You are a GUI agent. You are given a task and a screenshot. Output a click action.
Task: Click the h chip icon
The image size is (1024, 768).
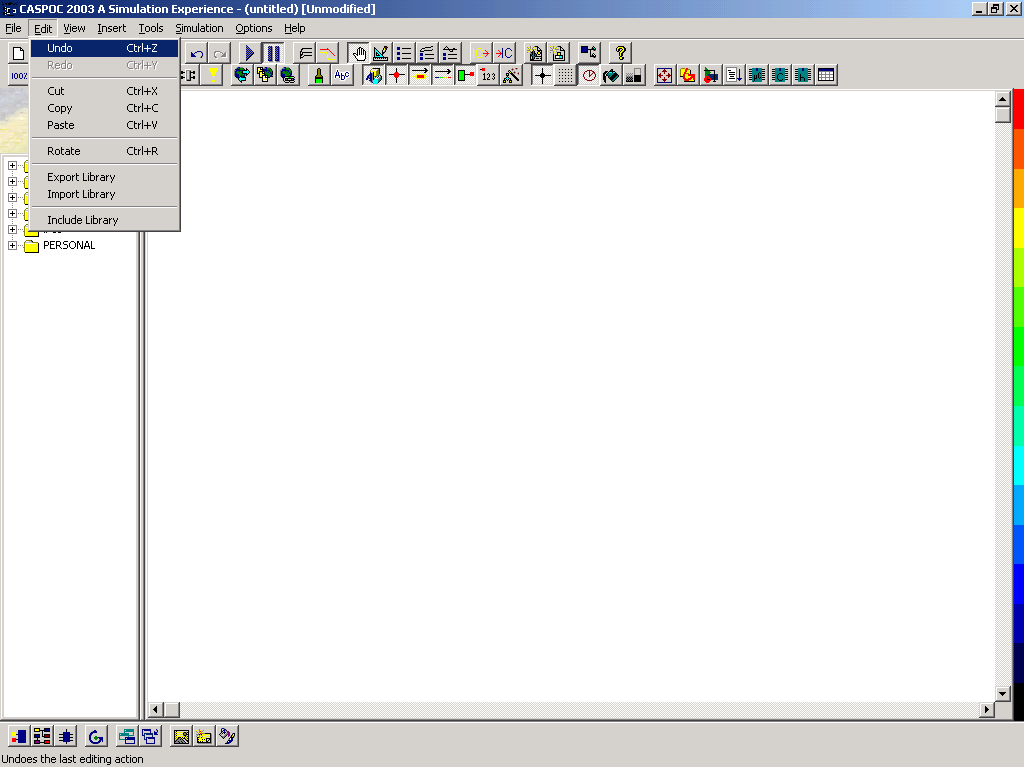tap(803, 76)
